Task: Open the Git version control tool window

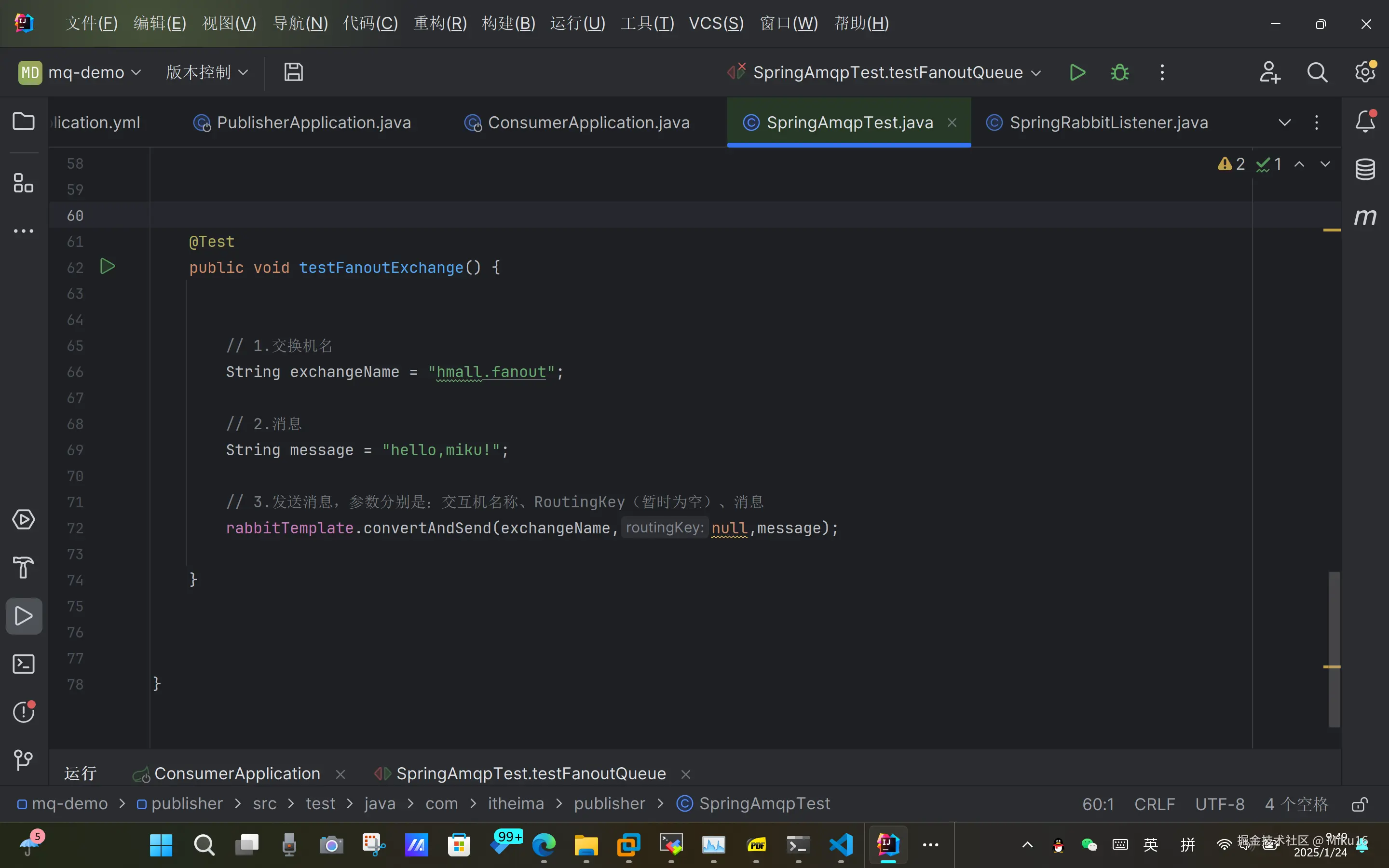Action: pyautogui.click(x=24, y=760)
